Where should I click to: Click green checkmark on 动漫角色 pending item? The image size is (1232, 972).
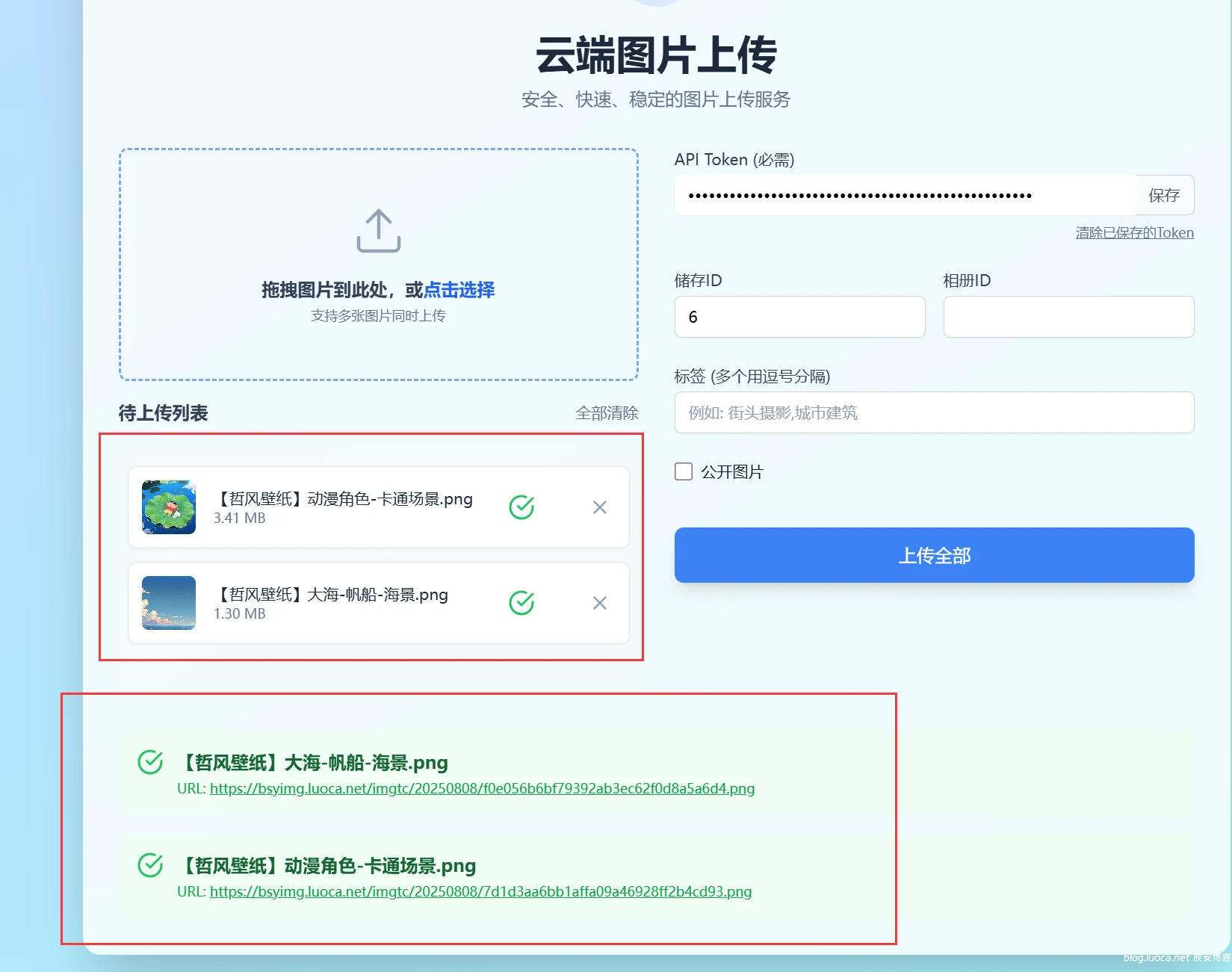point(521,507)
